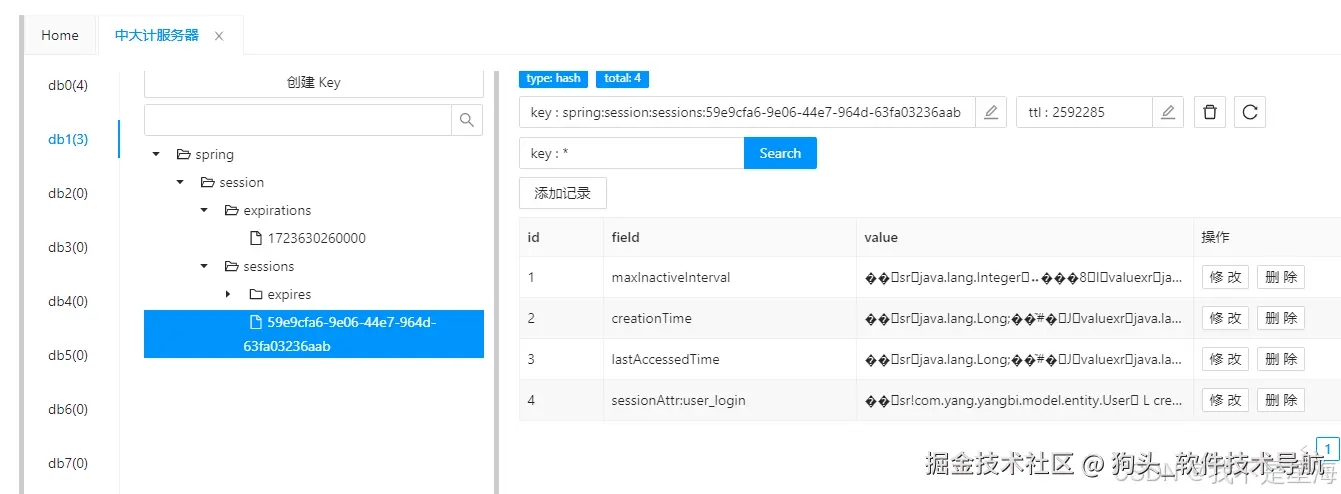Click the 创建 Key button
Screen dimensions: 1341x494
[x=314, y=82]
